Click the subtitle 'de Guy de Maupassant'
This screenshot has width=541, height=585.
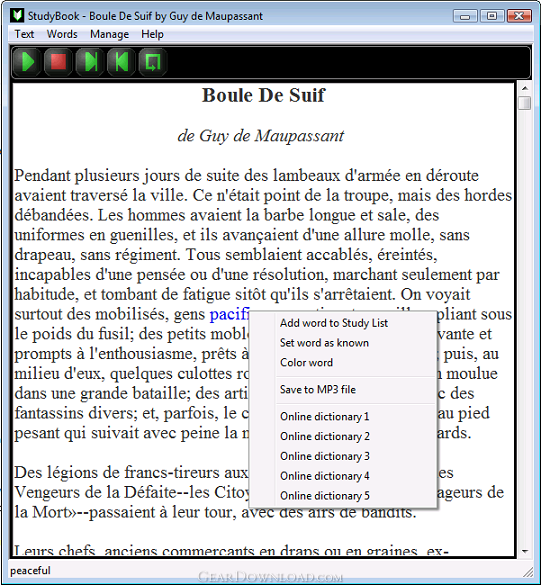tap(261, 136)
